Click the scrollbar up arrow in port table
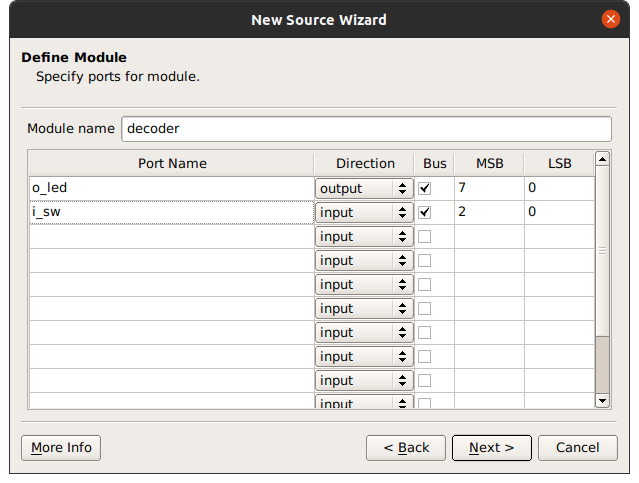 (x=602, y=159)
